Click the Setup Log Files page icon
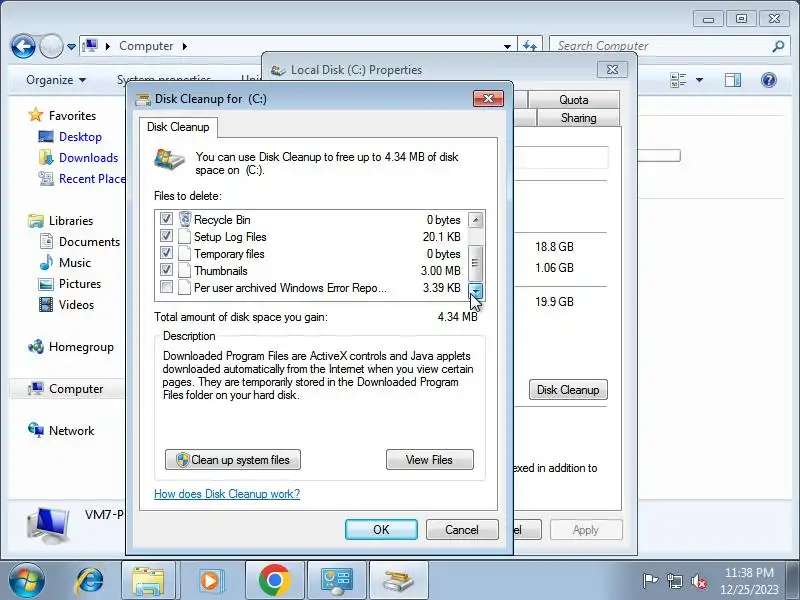Image resolution: width=800 pixels, height=600 pixels. point(185,237)
